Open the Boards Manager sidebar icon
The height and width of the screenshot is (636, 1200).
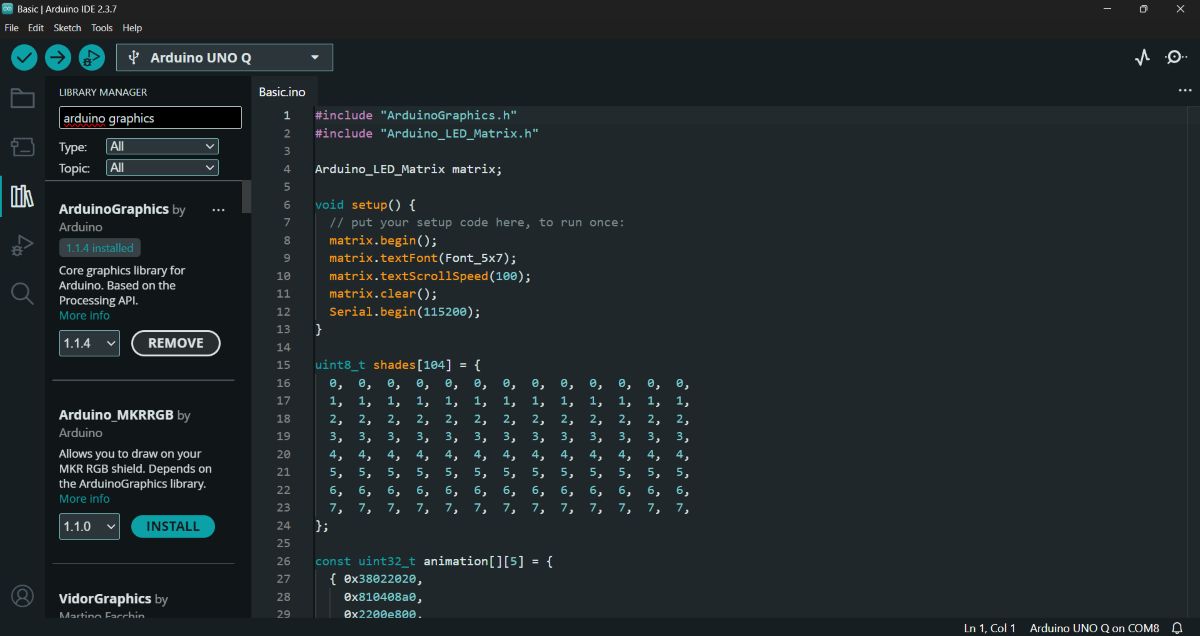click(22, 147)
